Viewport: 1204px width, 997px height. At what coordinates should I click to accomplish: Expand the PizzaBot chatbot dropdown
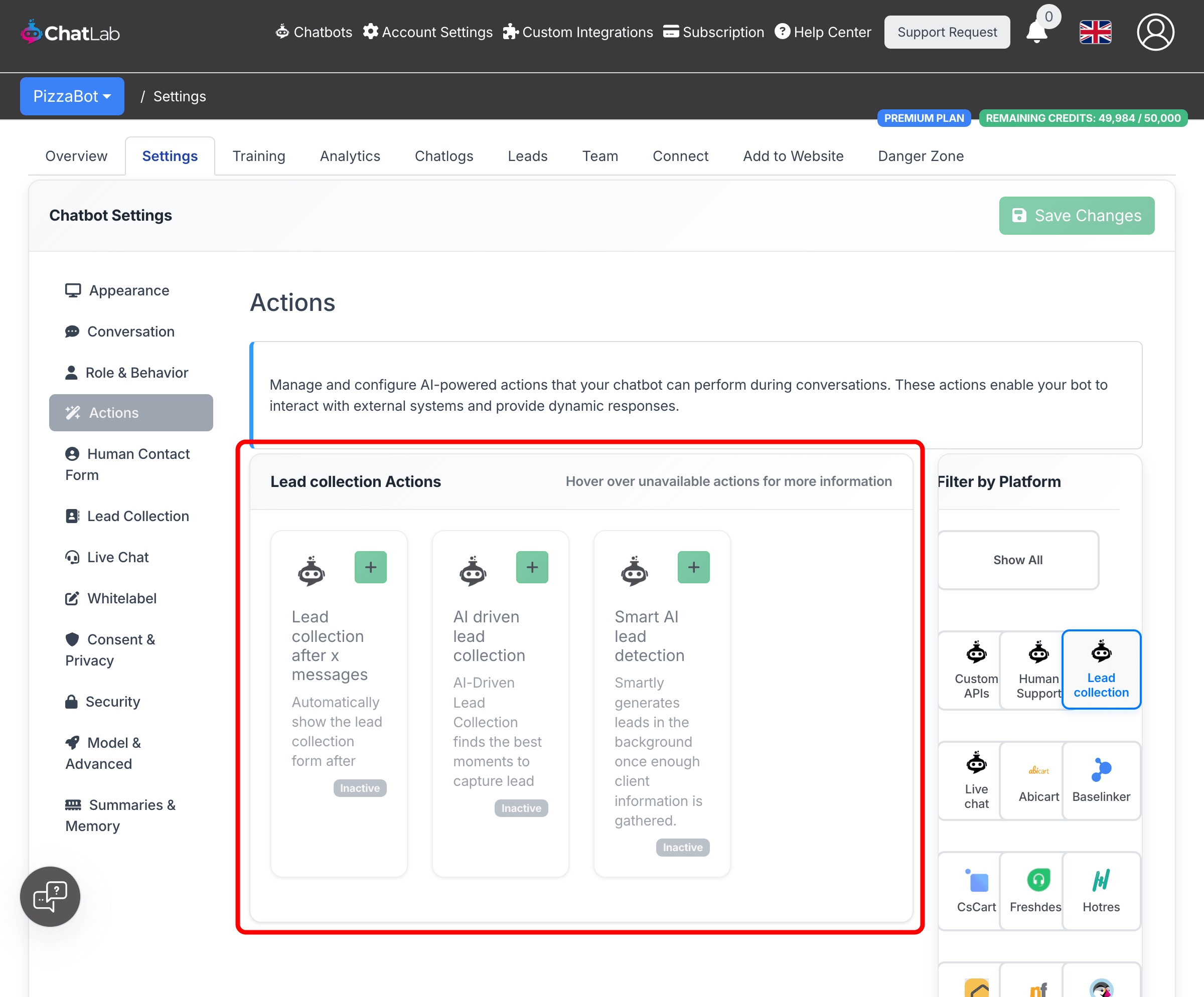coord(72,96)
